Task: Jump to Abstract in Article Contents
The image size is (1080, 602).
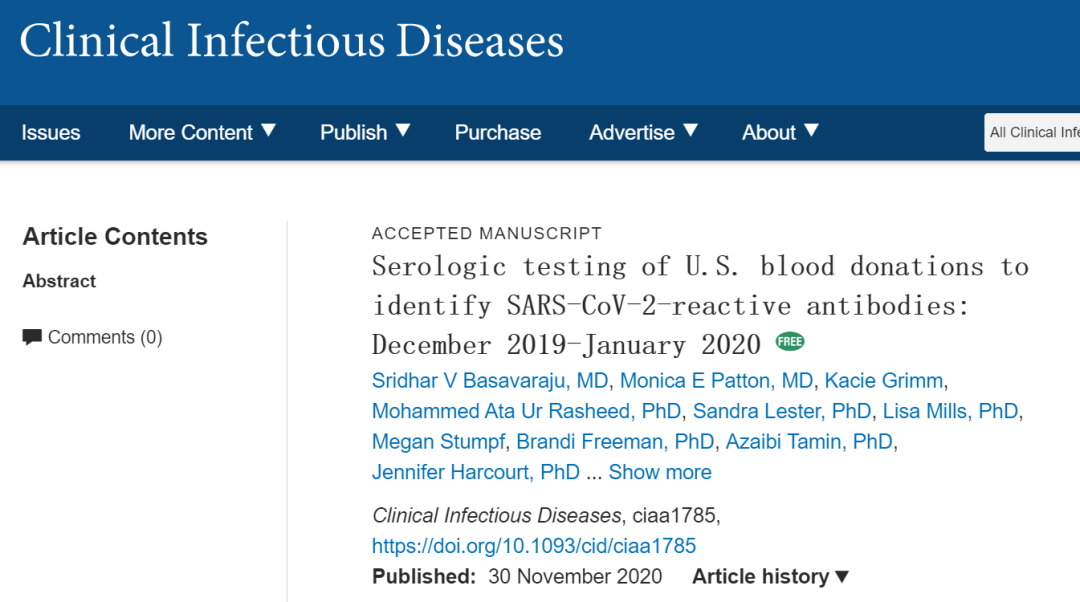Action: 59,281
